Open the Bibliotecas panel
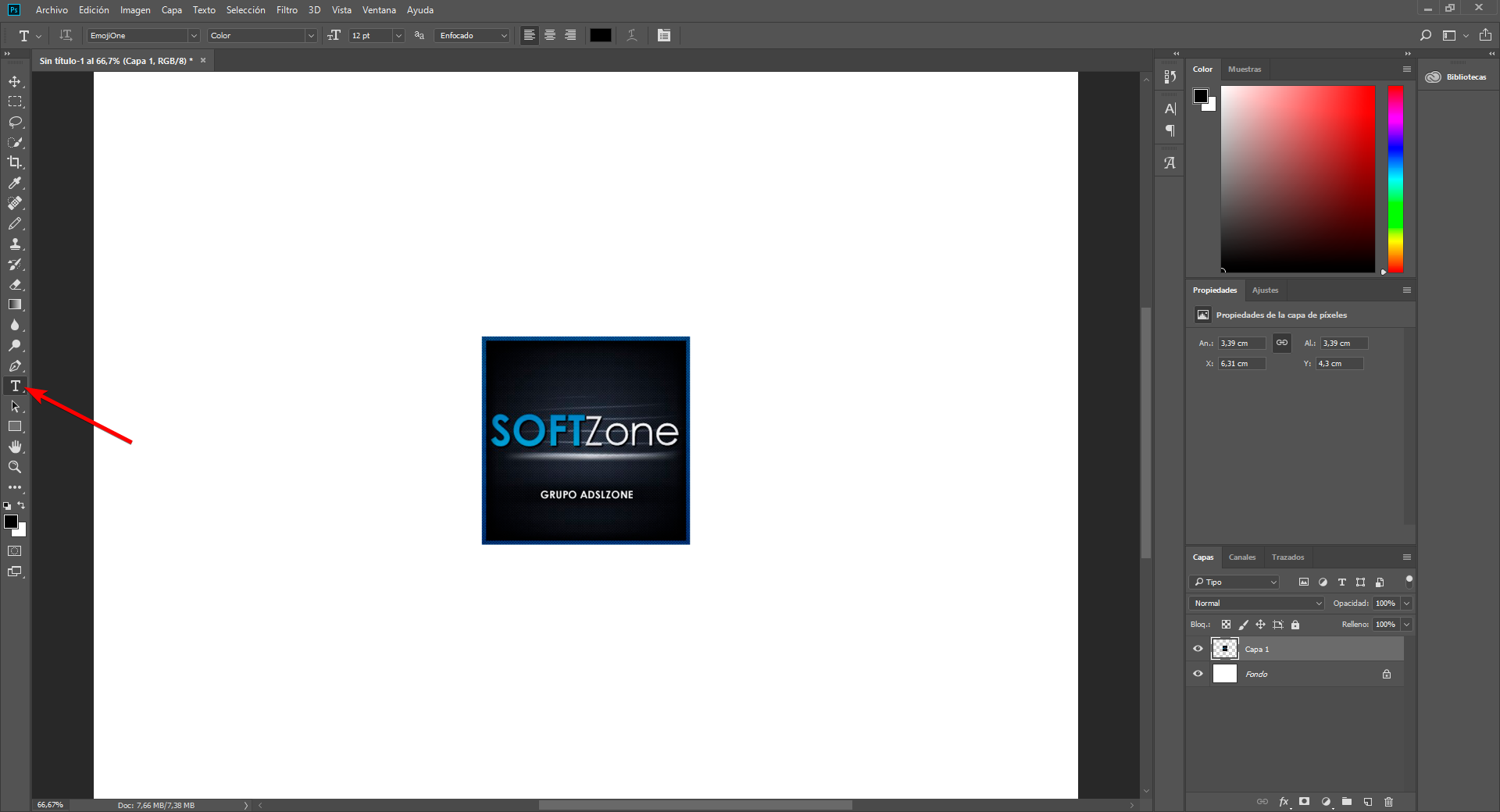 point(1457,77)
